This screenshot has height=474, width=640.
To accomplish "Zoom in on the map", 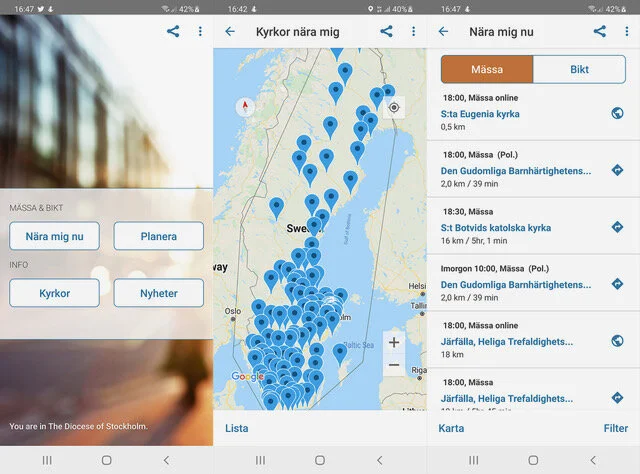I will pyautogui.click(x=394, y=342).
